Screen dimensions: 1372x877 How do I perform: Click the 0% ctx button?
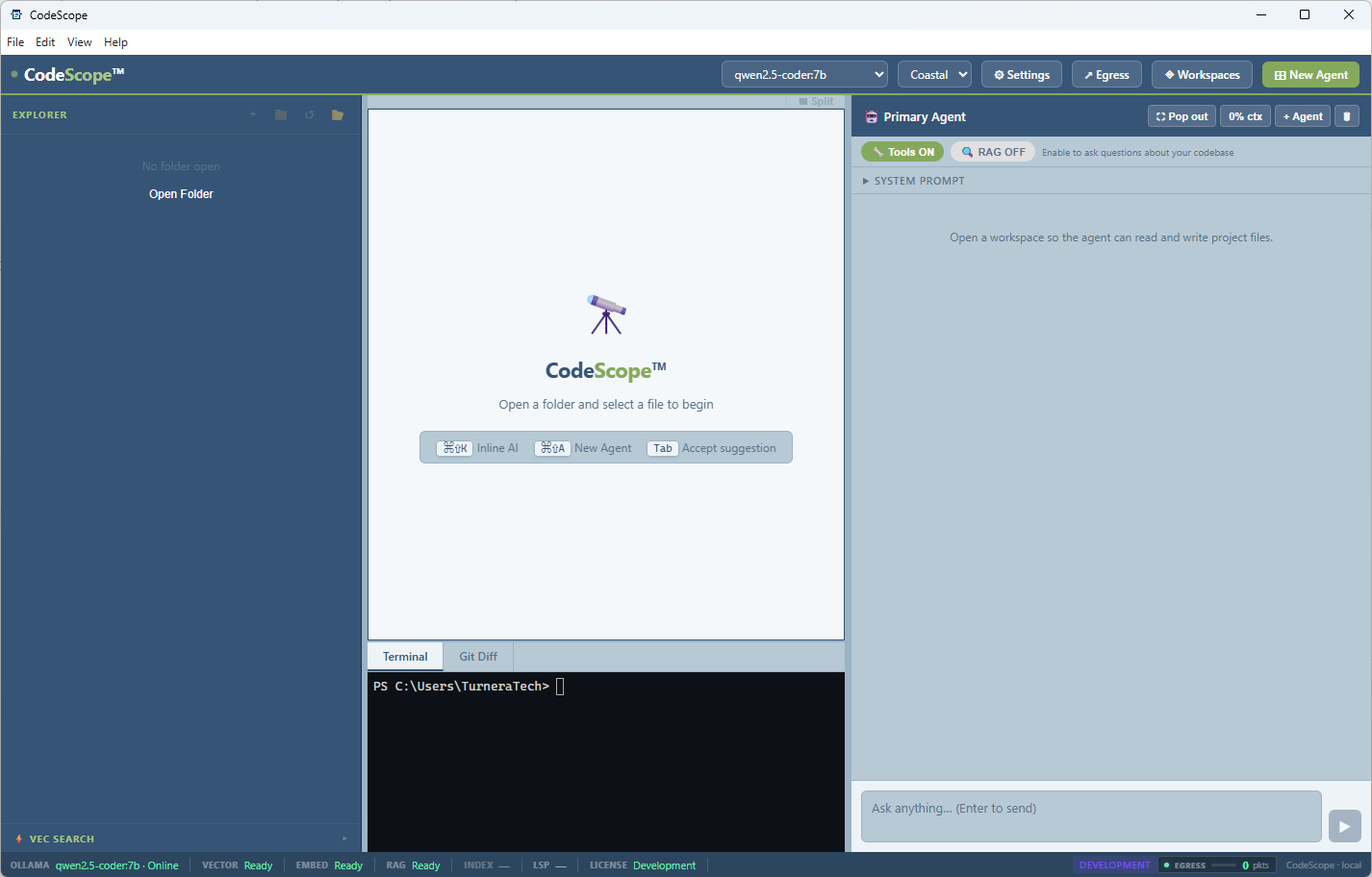point(1245,116)
